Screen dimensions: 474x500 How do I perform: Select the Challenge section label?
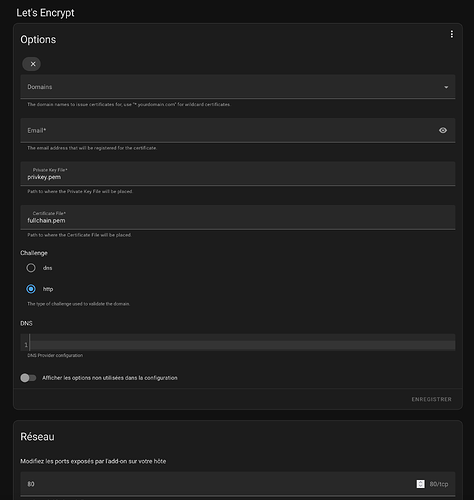point(34,253)
